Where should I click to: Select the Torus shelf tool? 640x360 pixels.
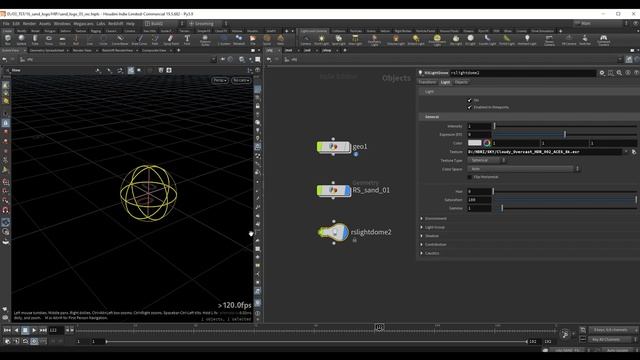click(49, 40)
